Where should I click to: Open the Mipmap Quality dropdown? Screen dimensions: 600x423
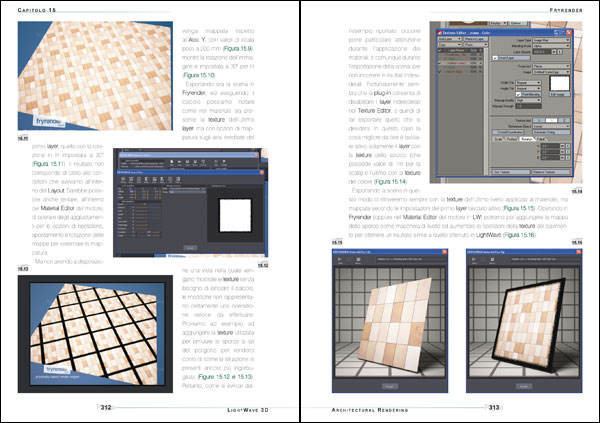pyautogui.click(x=528, y=100)
